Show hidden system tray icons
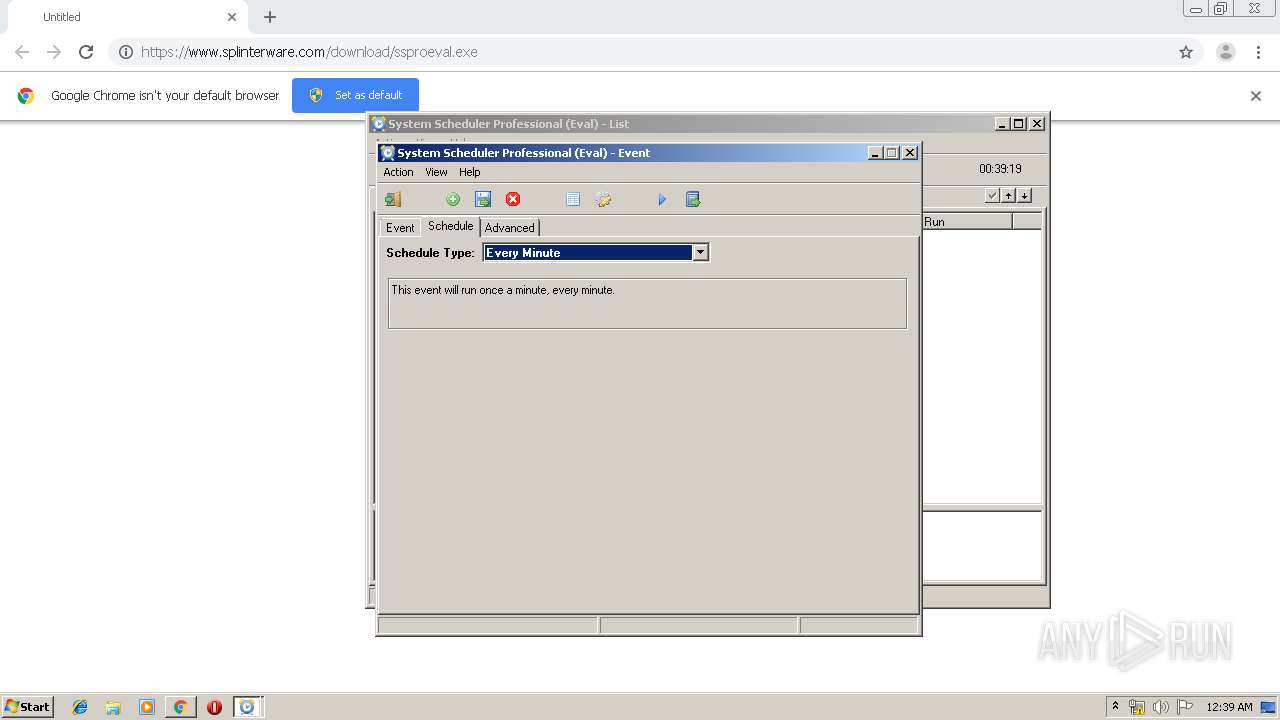The image size is (1280, 720). tap(1116, 707)
